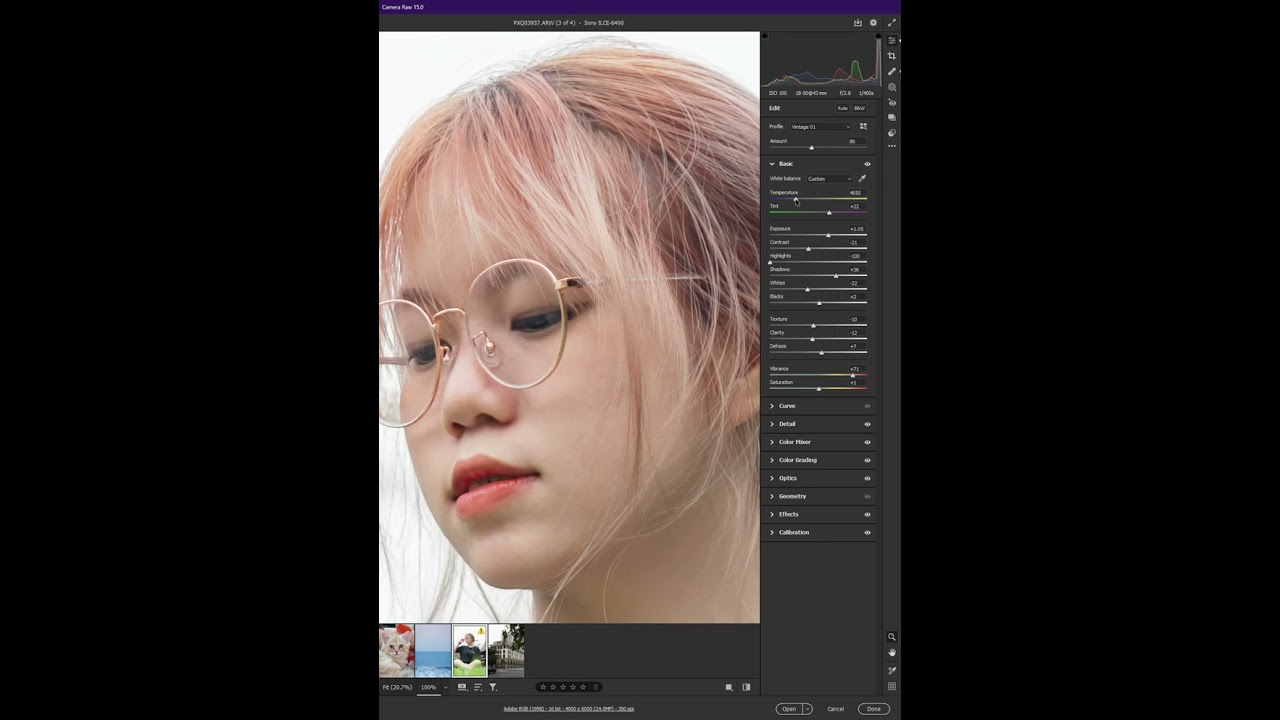The height and width of the screenshot is (720, 1280).
Task: Click the Vibrance slider handle
Action: click(853, 376)
